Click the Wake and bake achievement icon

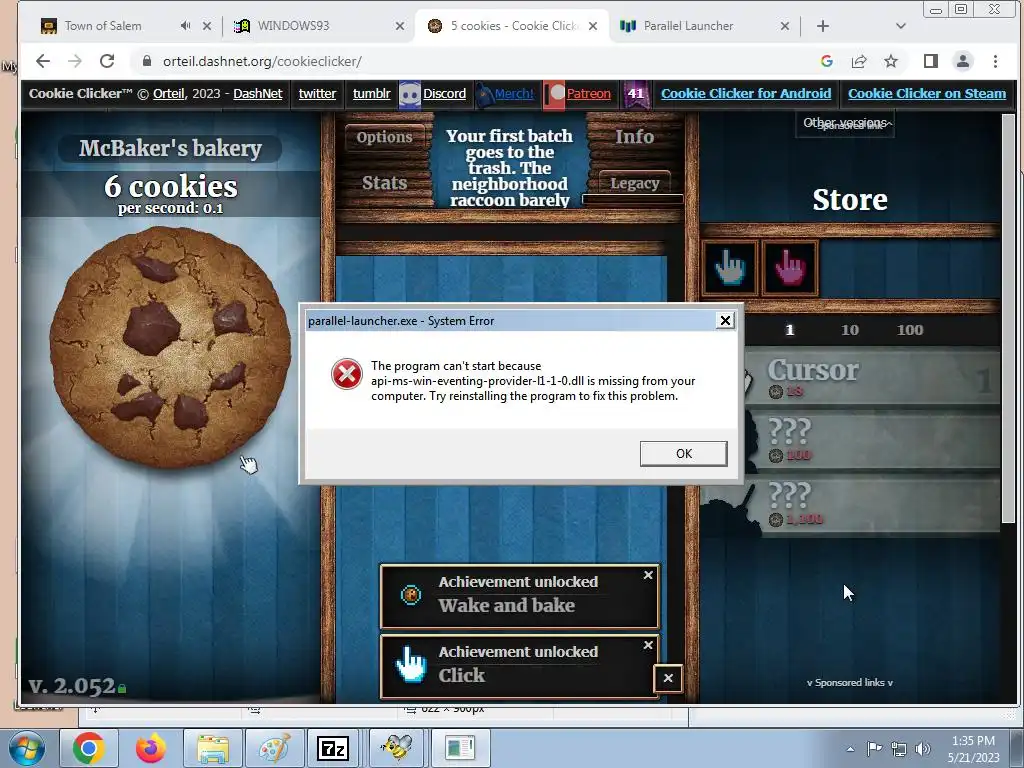click(411, 595)
